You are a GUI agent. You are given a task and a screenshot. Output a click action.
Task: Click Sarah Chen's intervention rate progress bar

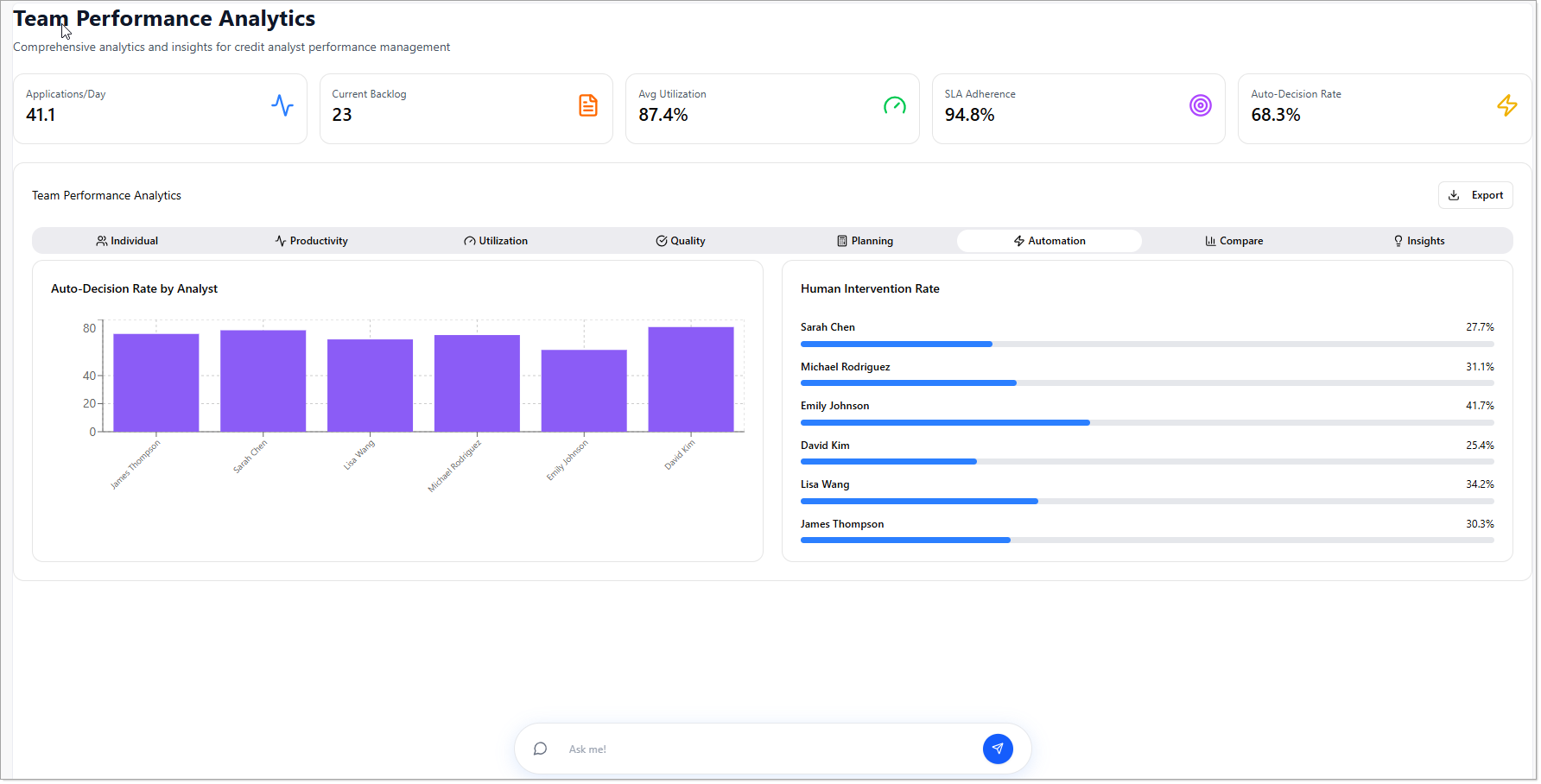[1146, 344]
